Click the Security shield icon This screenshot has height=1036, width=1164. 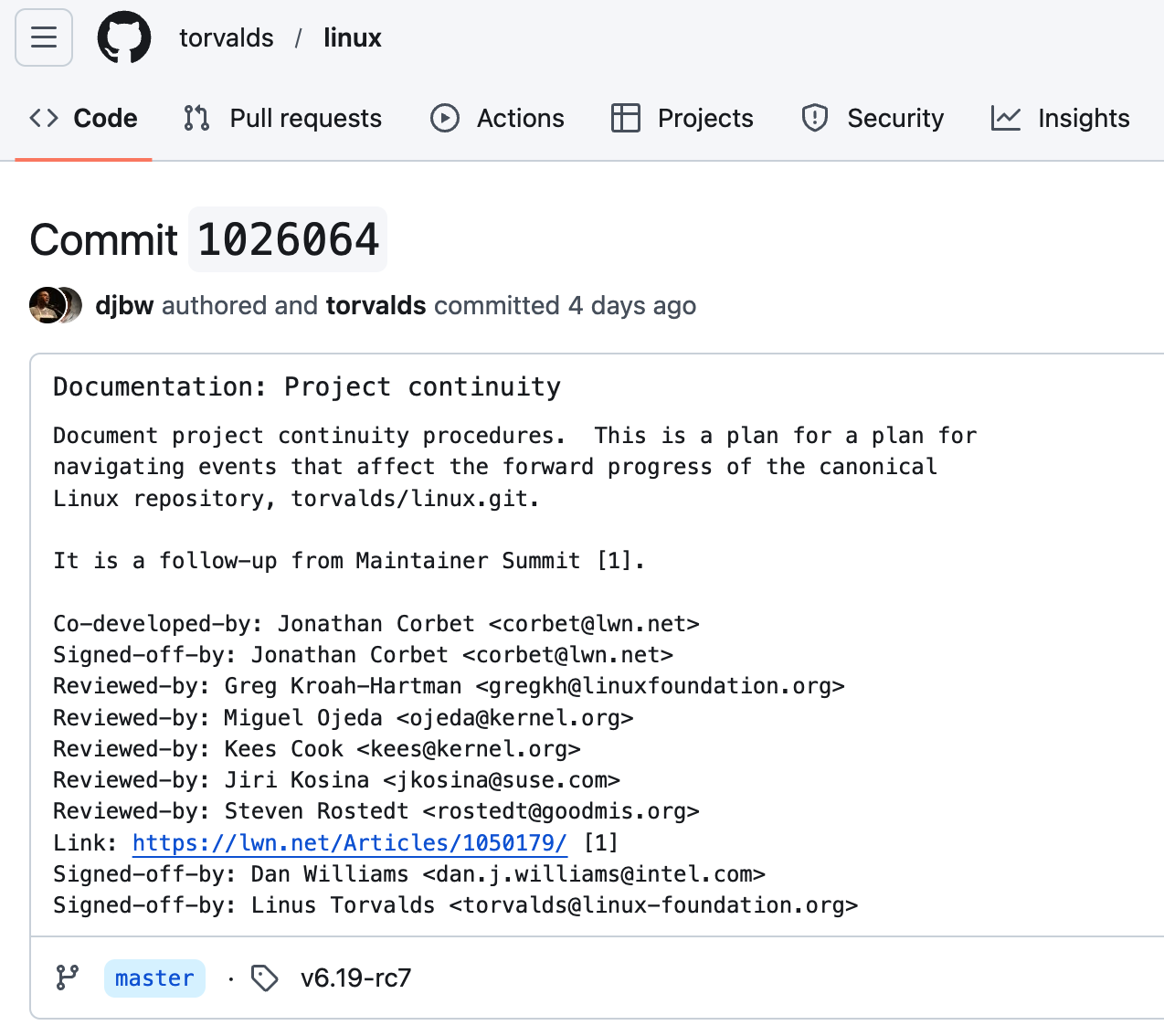tap(815, 118)
